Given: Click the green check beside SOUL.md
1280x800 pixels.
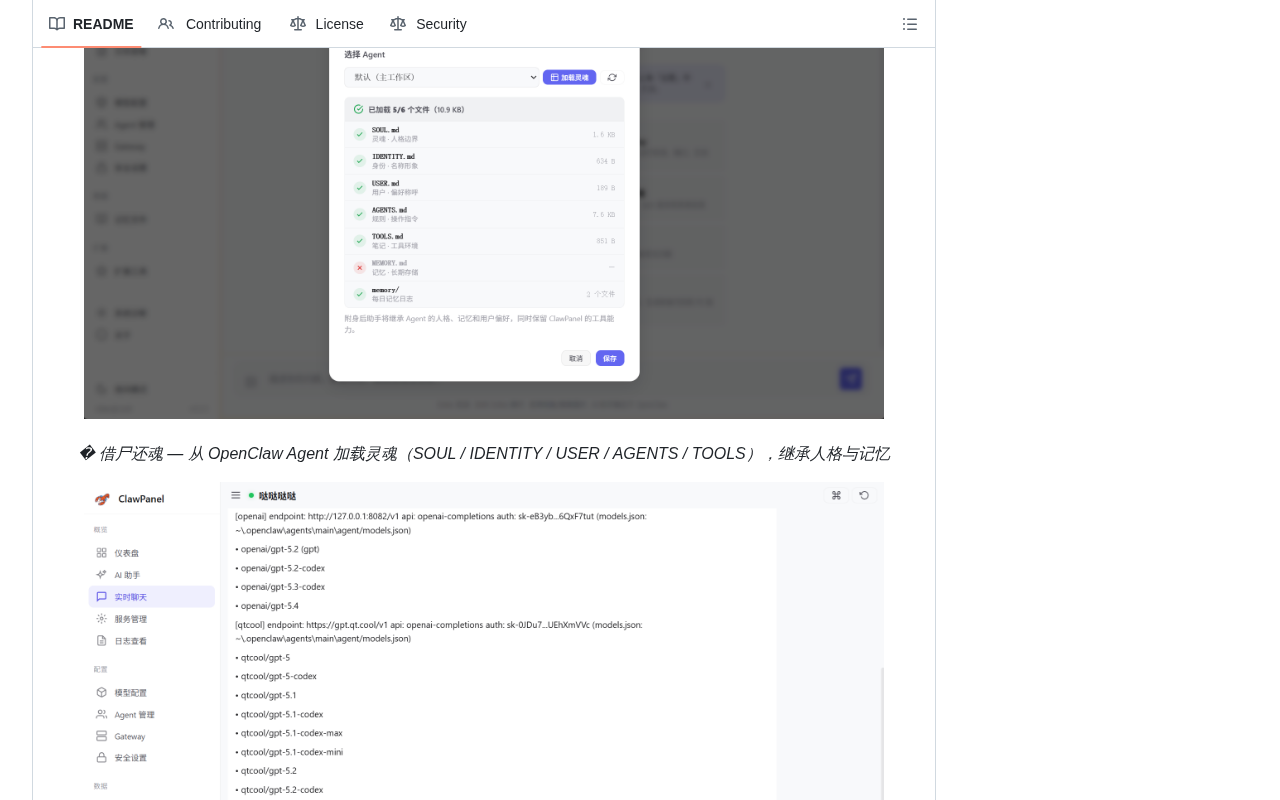Looking at the screenshot, I should [x=360, y=134].
